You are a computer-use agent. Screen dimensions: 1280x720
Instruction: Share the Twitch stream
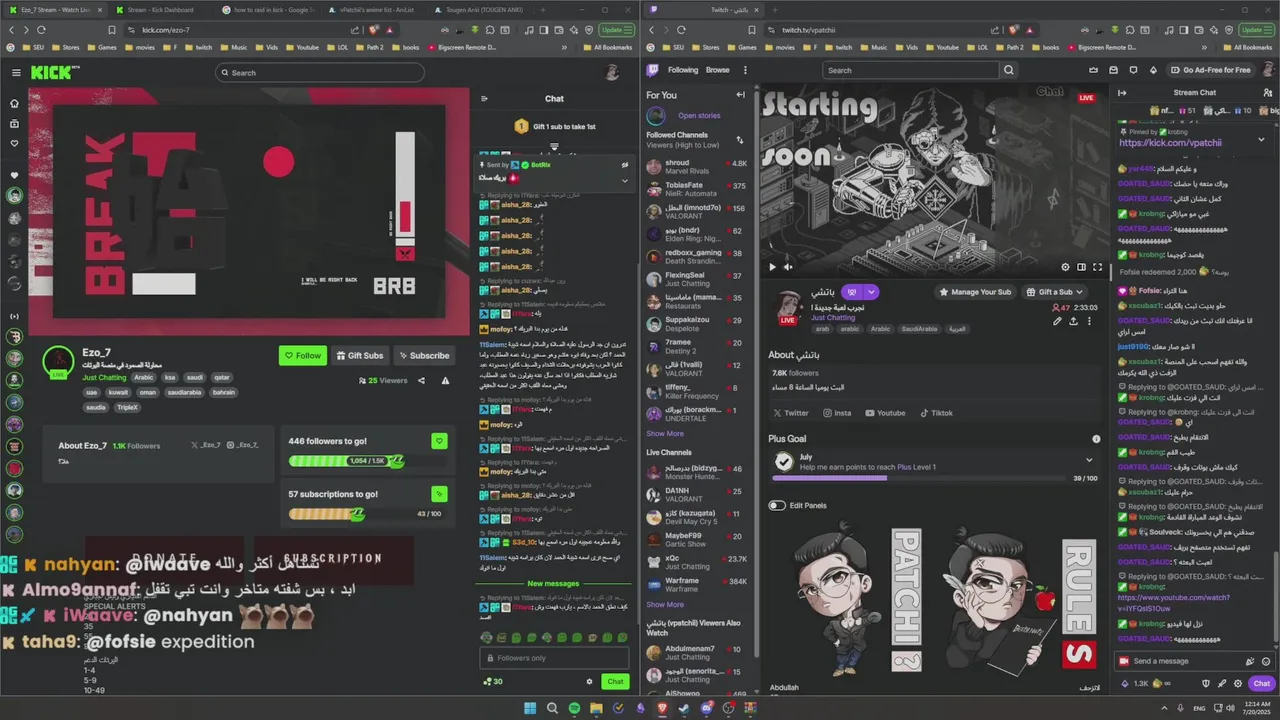[1073, 321]
